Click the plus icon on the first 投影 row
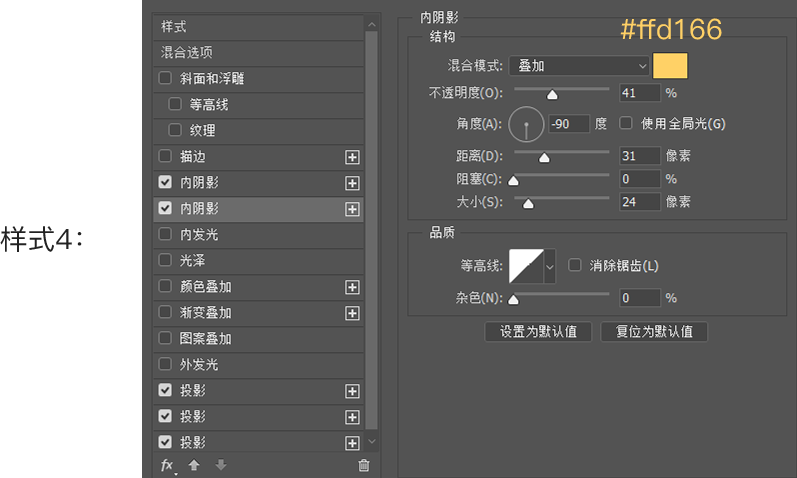797x478 pixels. tap(352, 391)
